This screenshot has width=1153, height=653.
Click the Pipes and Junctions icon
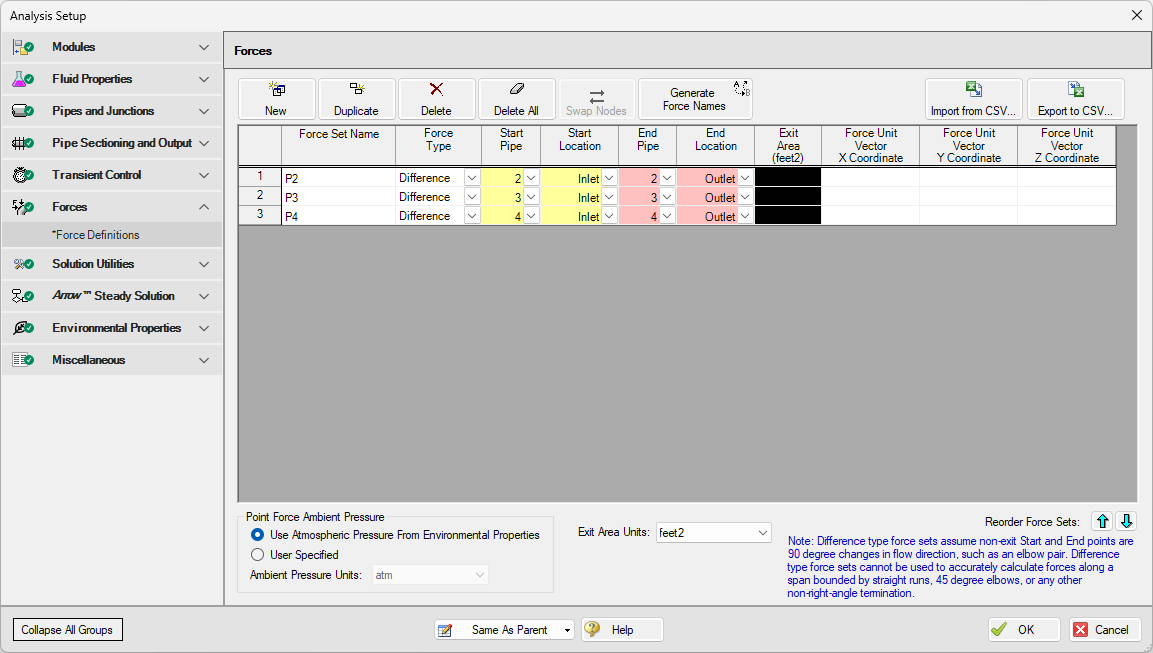click(23, 111)
